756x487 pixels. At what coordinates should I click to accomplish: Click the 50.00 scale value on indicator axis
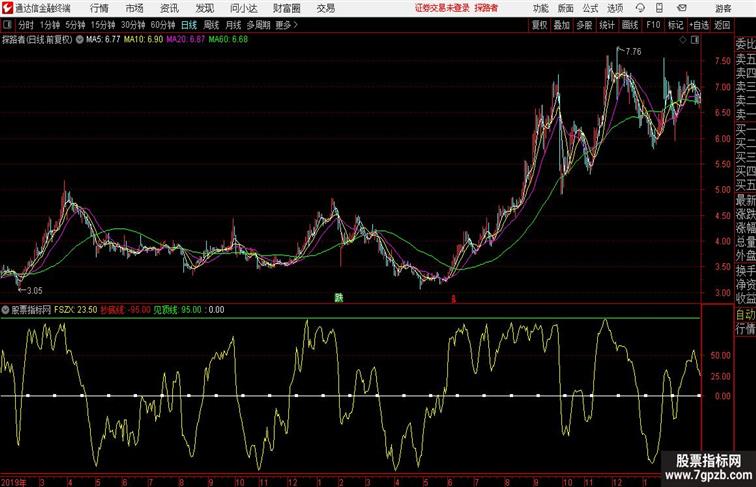[x=720, y=355]
